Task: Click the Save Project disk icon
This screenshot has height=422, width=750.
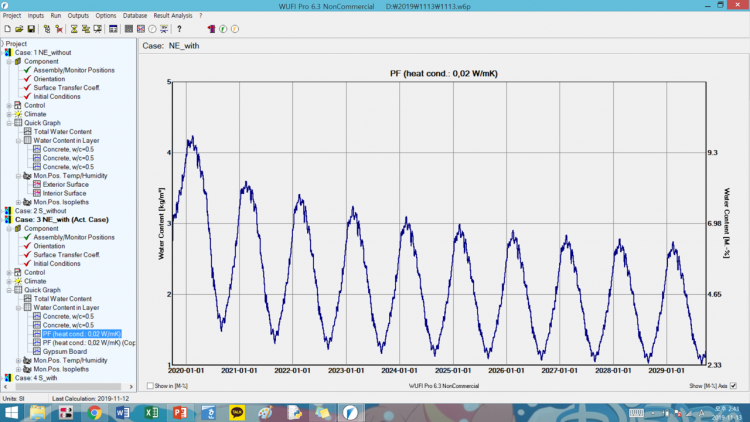Action: [31, 29]
